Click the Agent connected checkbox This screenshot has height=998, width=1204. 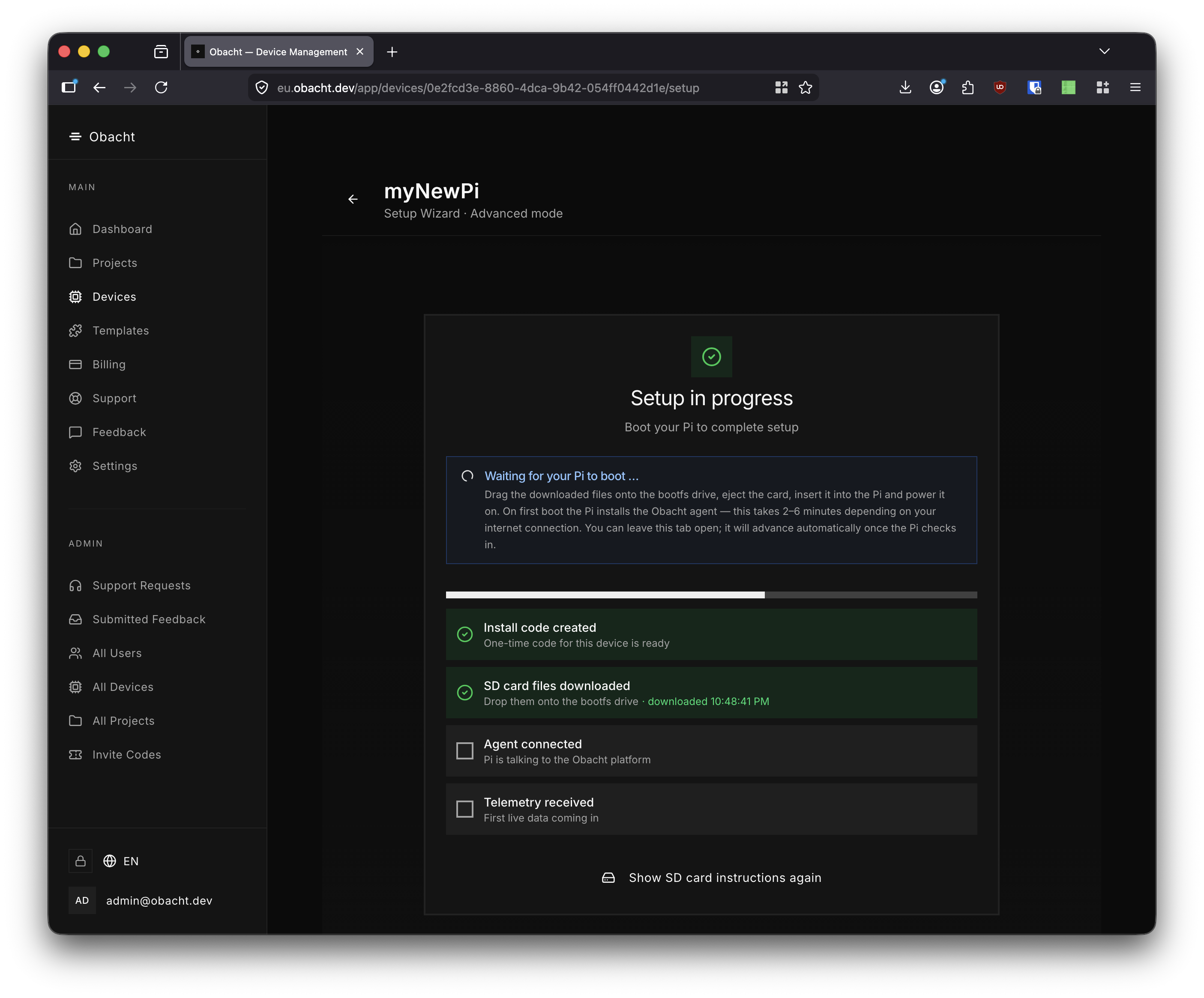point(465,751)
